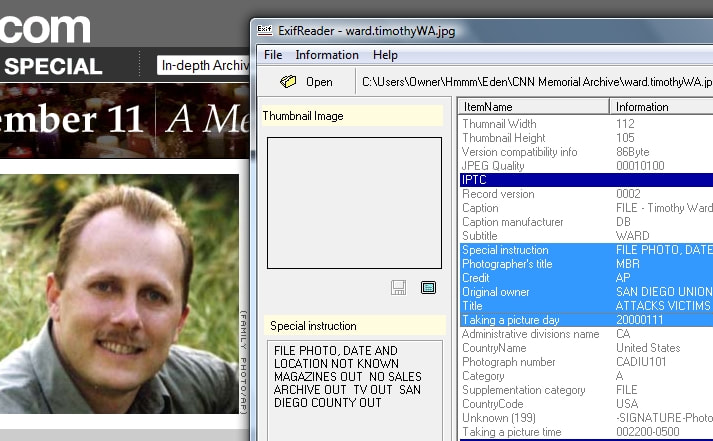This screenshot has width=713, height=441.
Task: Select the IPTC section row
Action: pos(585,180)
